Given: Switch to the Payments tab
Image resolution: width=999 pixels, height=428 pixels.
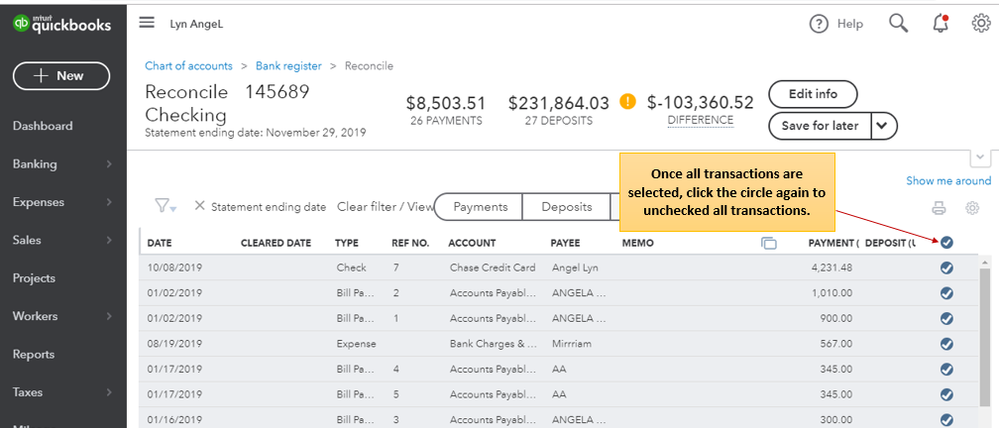Looking at the screenshot, I should [480, 207].
